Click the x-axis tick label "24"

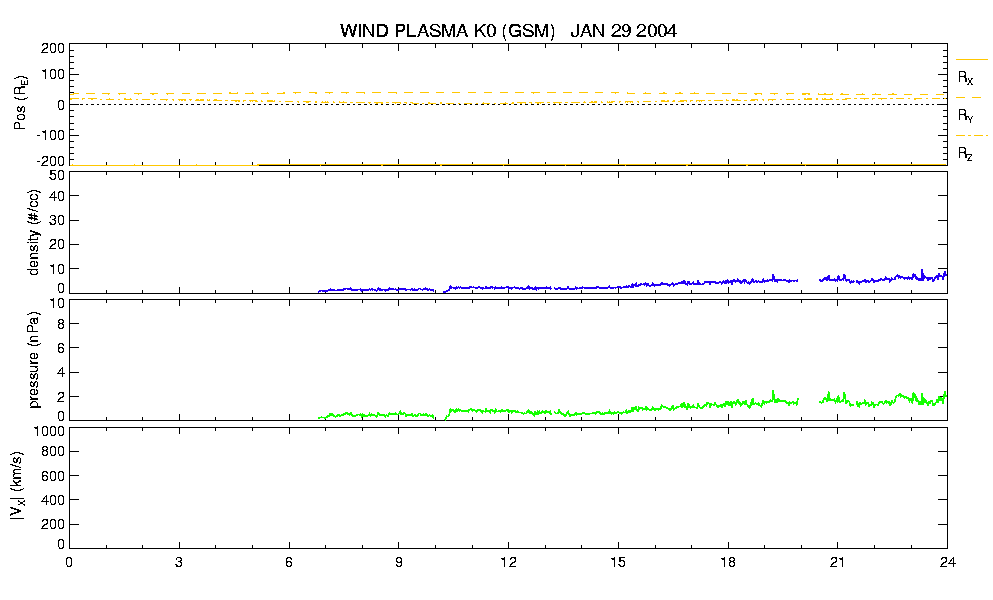coord(947,562)
